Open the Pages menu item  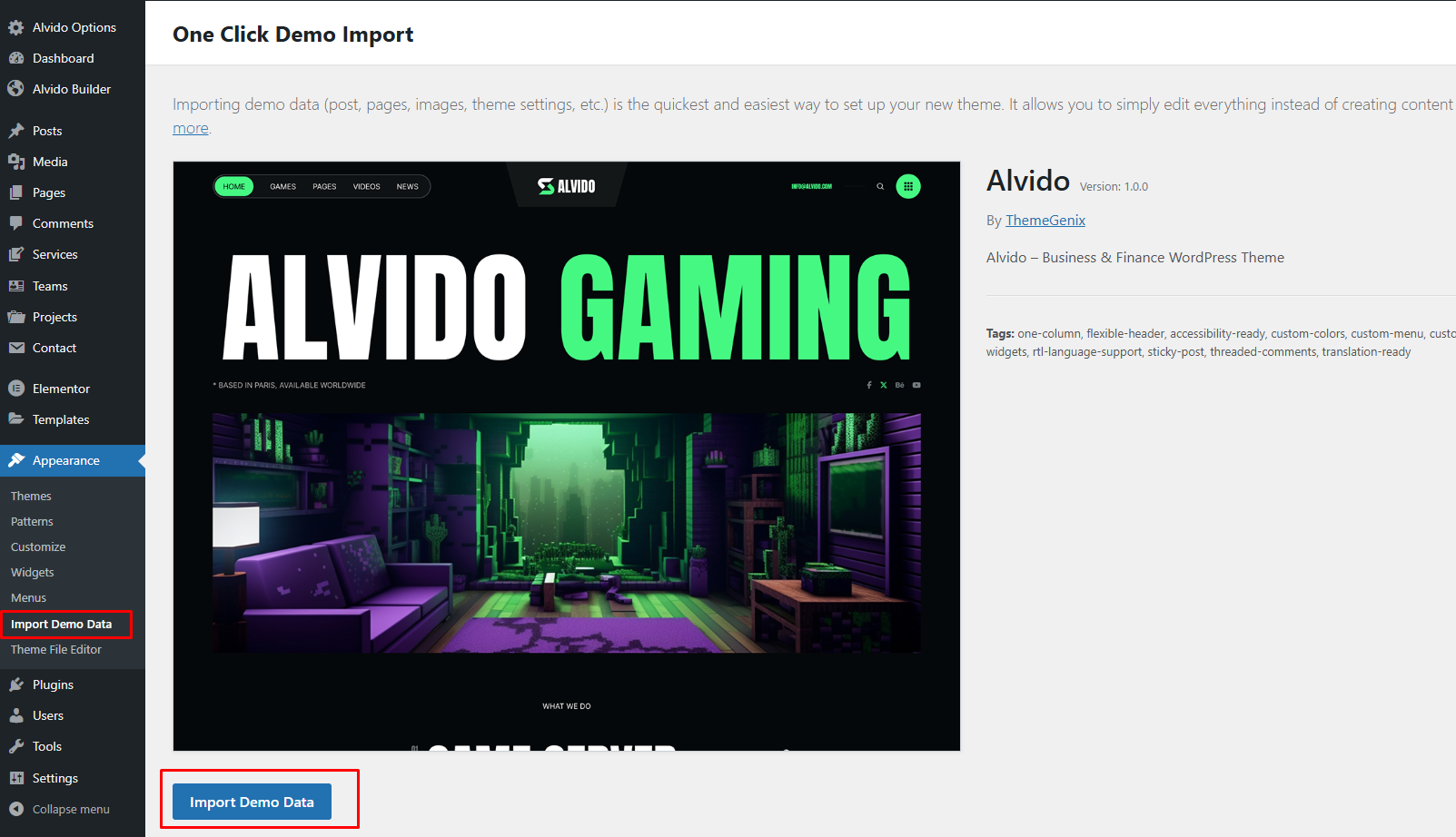(73, 192)
